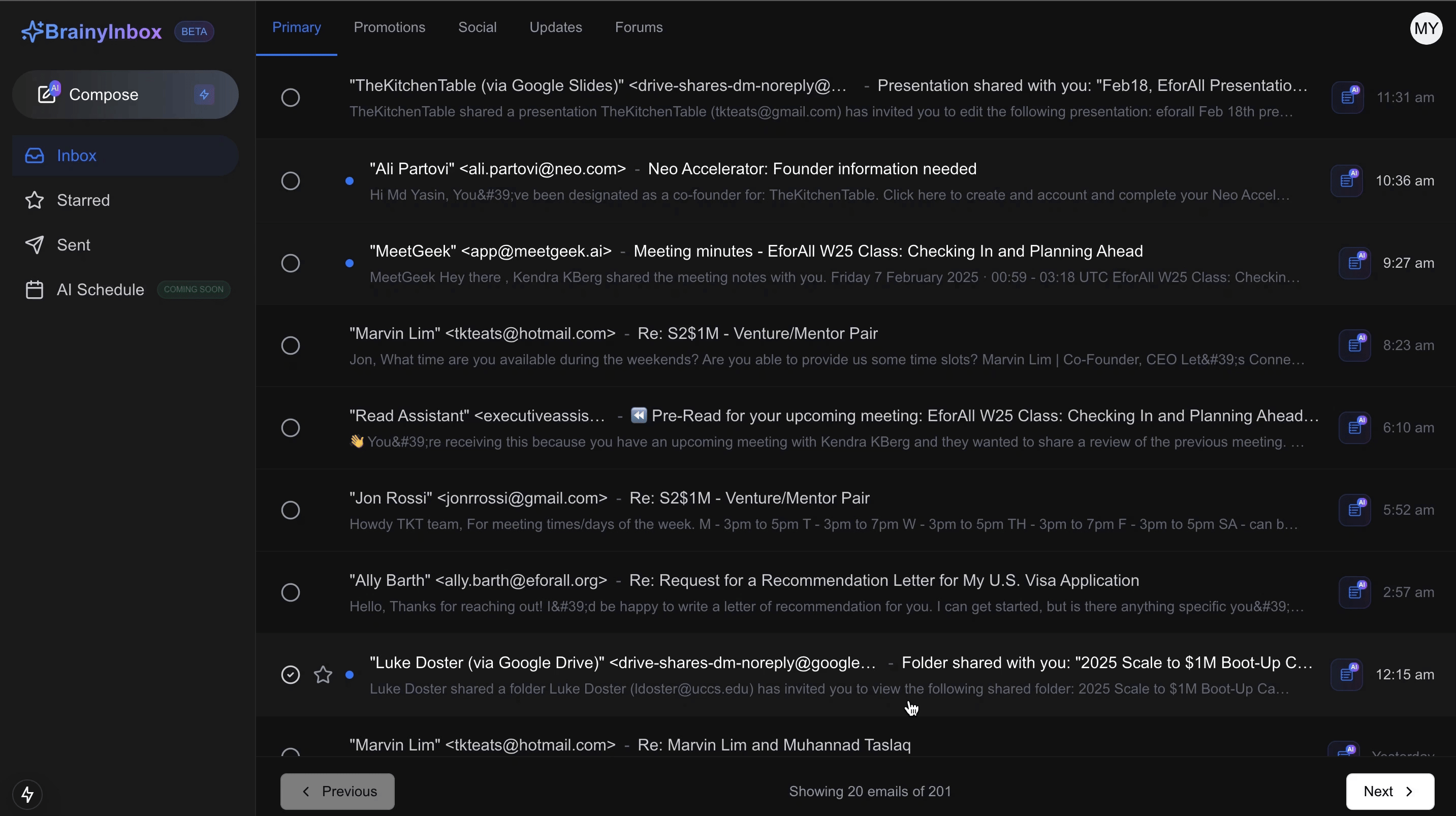Viewport: 1456px width, 816px height.
Task: Click AI summary icon for TheKitchenTable email
Action: click(x=1347, y=97)
